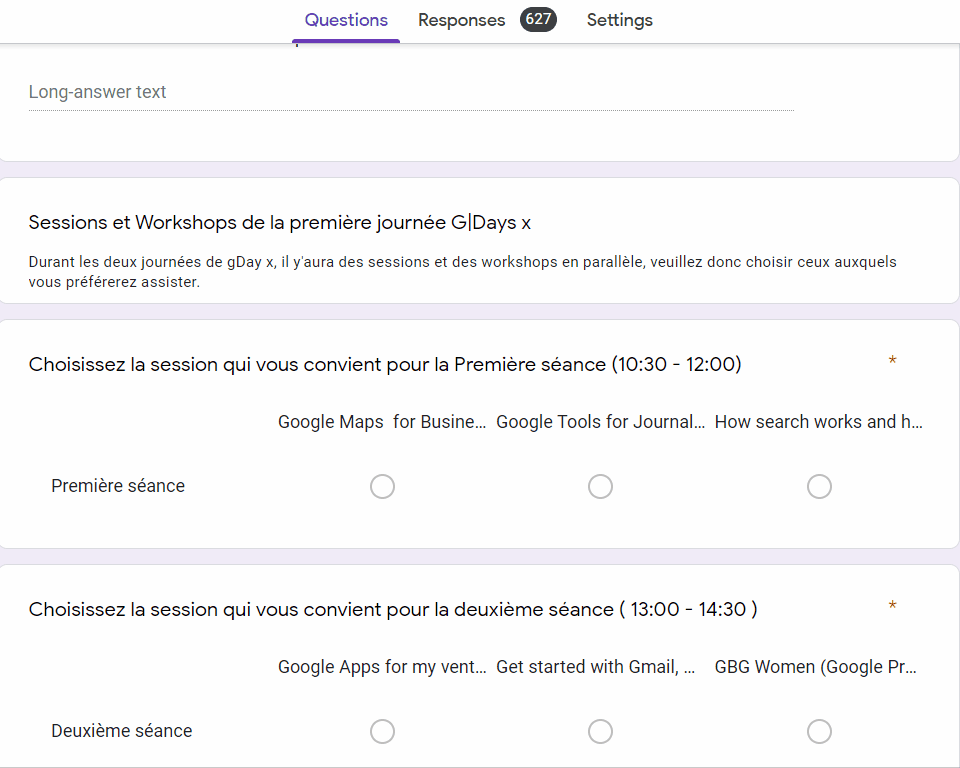The image size is (960, 768).
Task: Pick How search works for Première séance
Action: click(x=819, y=487)
